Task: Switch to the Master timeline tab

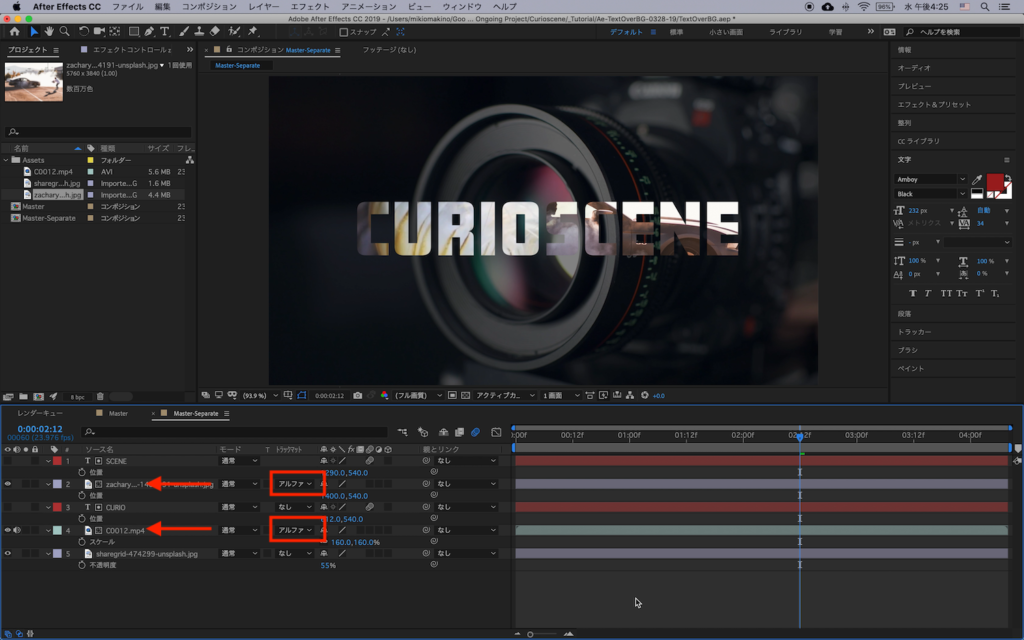Action: pyautogui.click(x=117, y=413)
